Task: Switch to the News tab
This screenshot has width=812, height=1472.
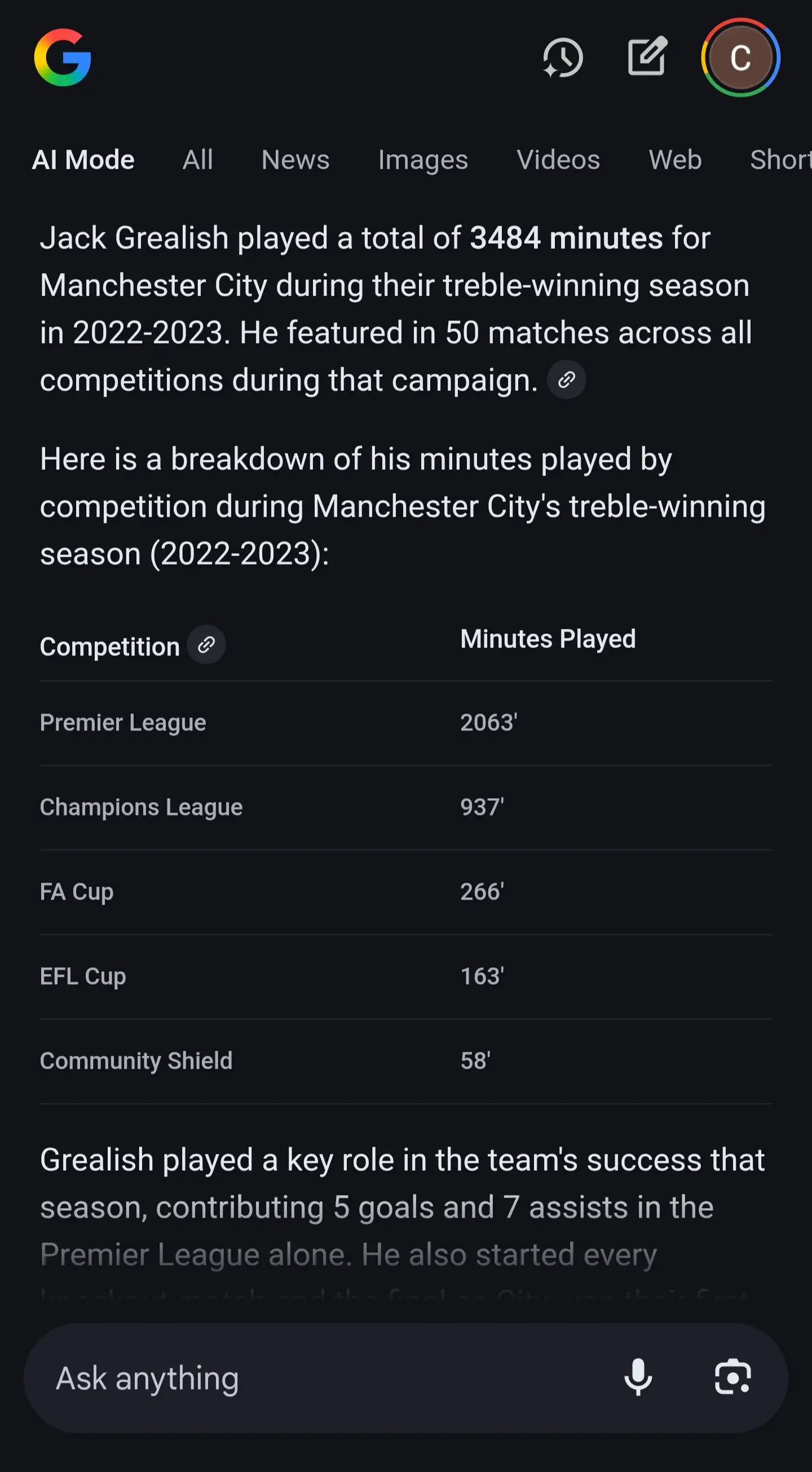Action: click(x=295, y=160)
